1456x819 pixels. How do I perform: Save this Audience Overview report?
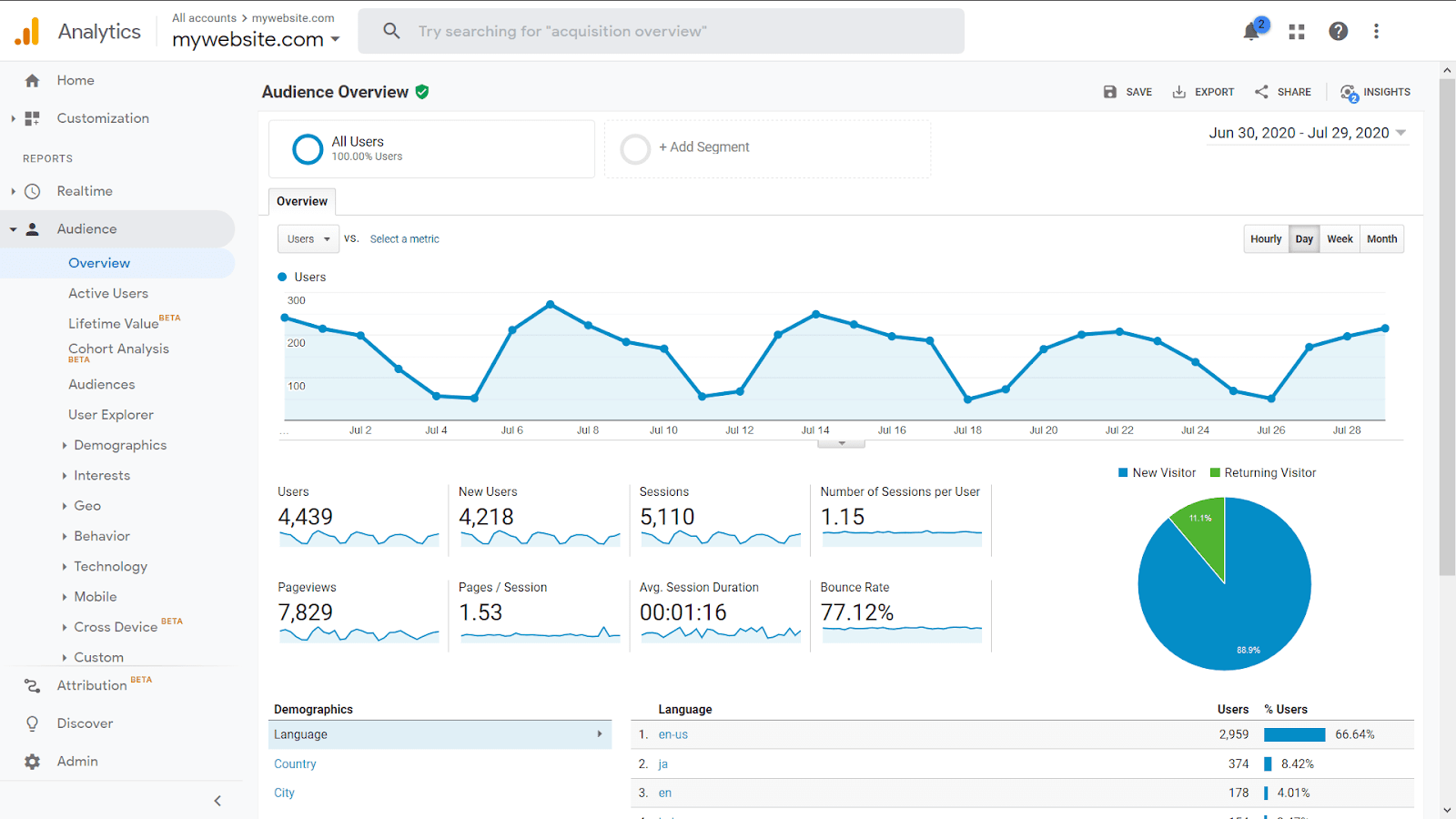click(1127, 91)
